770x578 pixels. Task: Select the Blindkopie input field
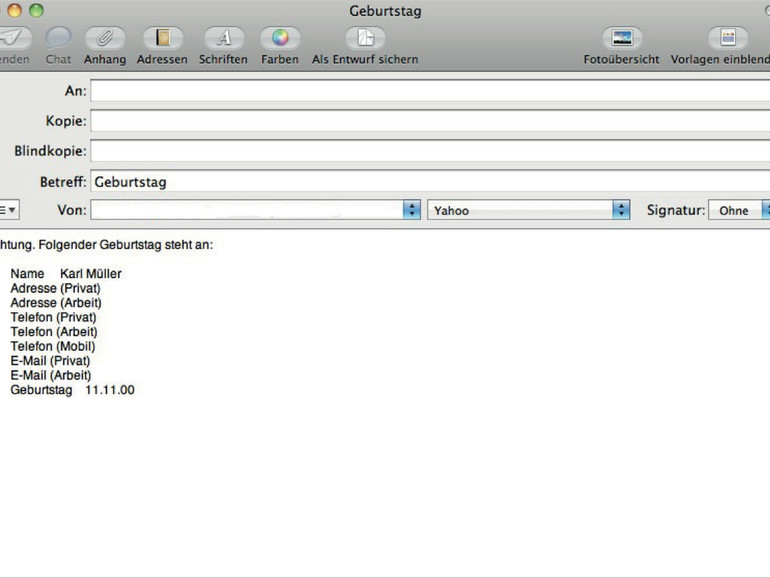[x=430, y=151]
